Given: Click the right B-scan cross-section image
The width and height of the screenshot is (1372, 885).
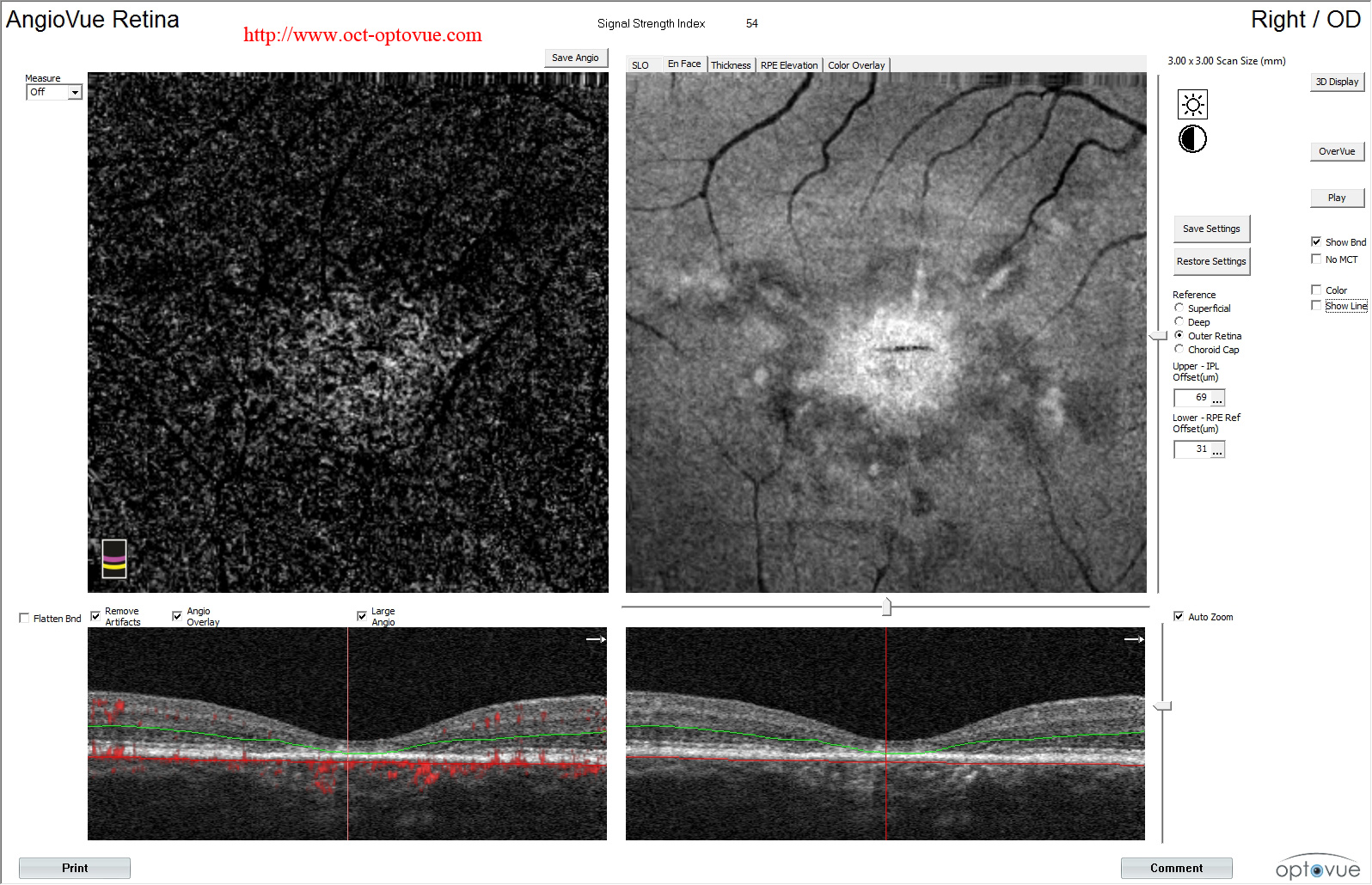Looking at the screenshot, I should point(885,734).
